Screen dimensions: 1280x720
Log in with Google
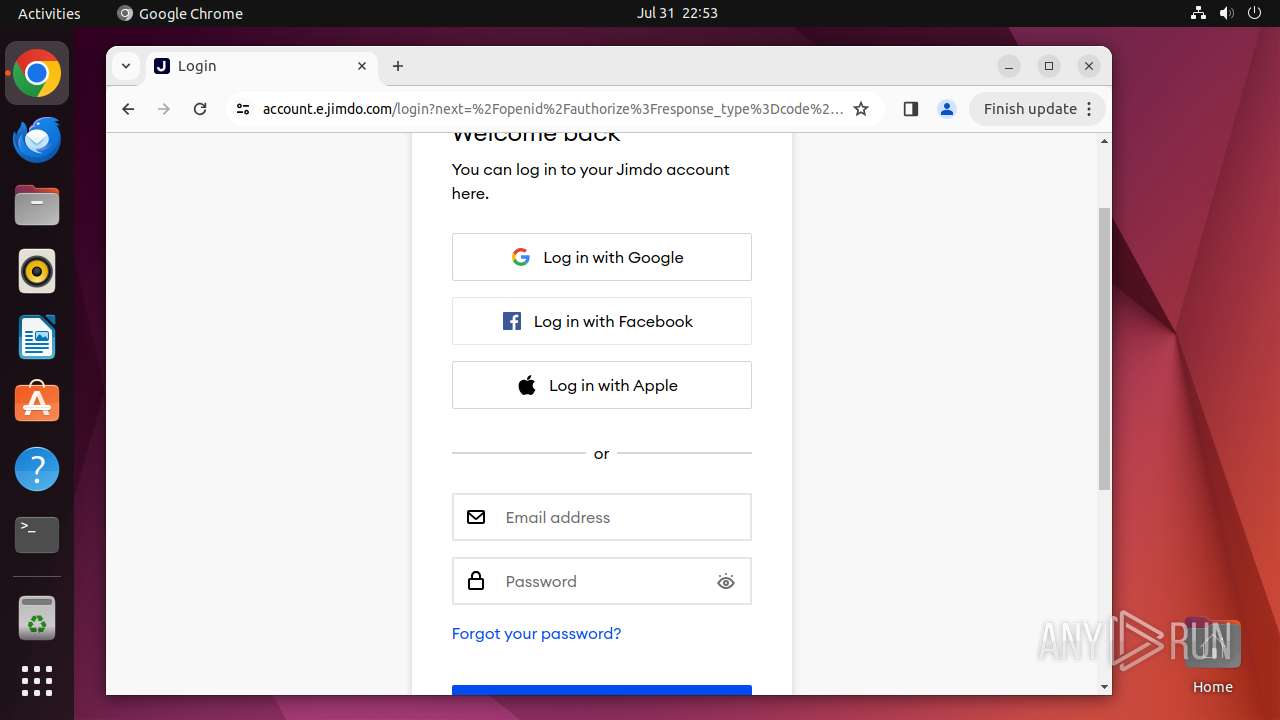(601, 257)
